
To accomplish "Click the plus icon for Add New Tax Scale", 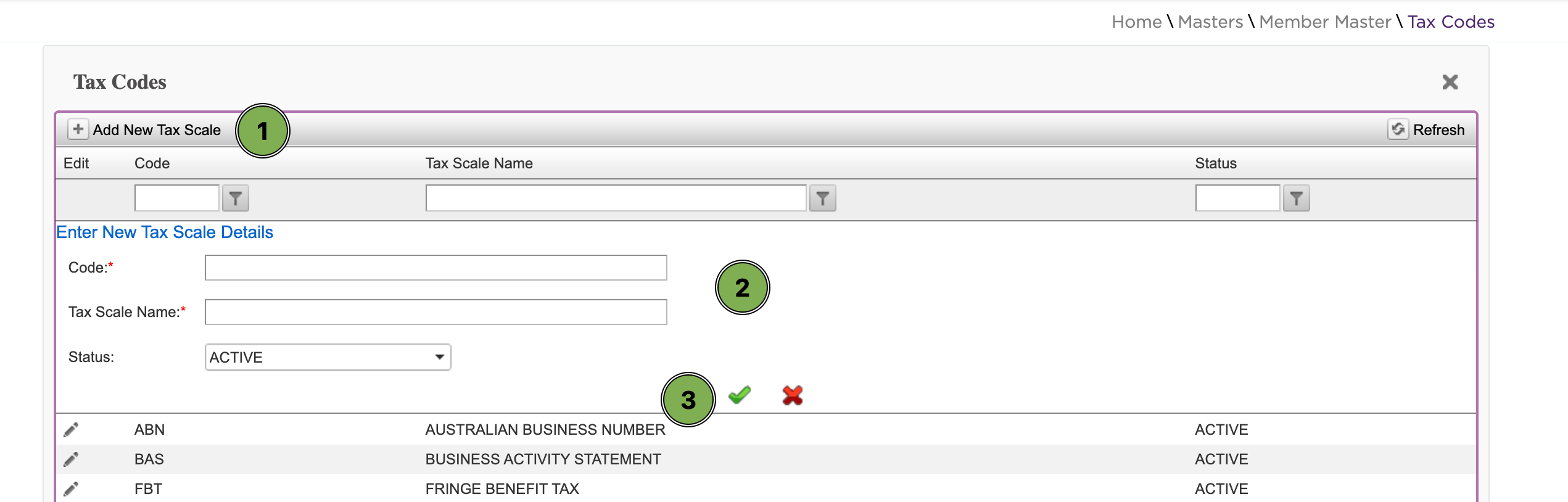I will click(78, 130).
